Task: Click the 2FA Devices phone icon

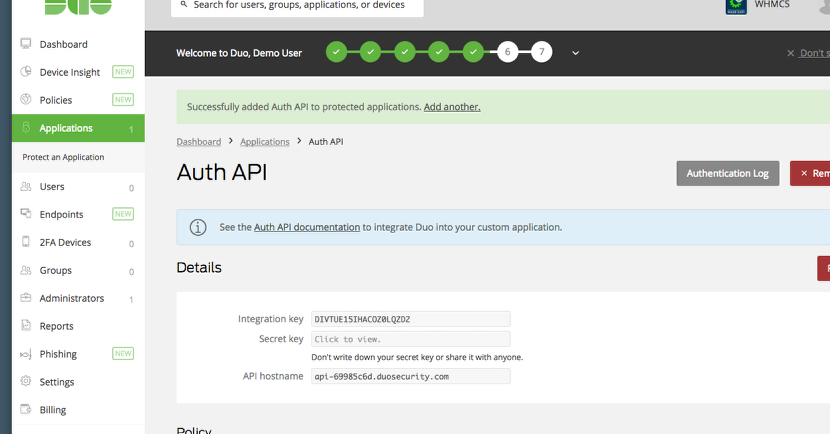Action: tap(25, 241)
